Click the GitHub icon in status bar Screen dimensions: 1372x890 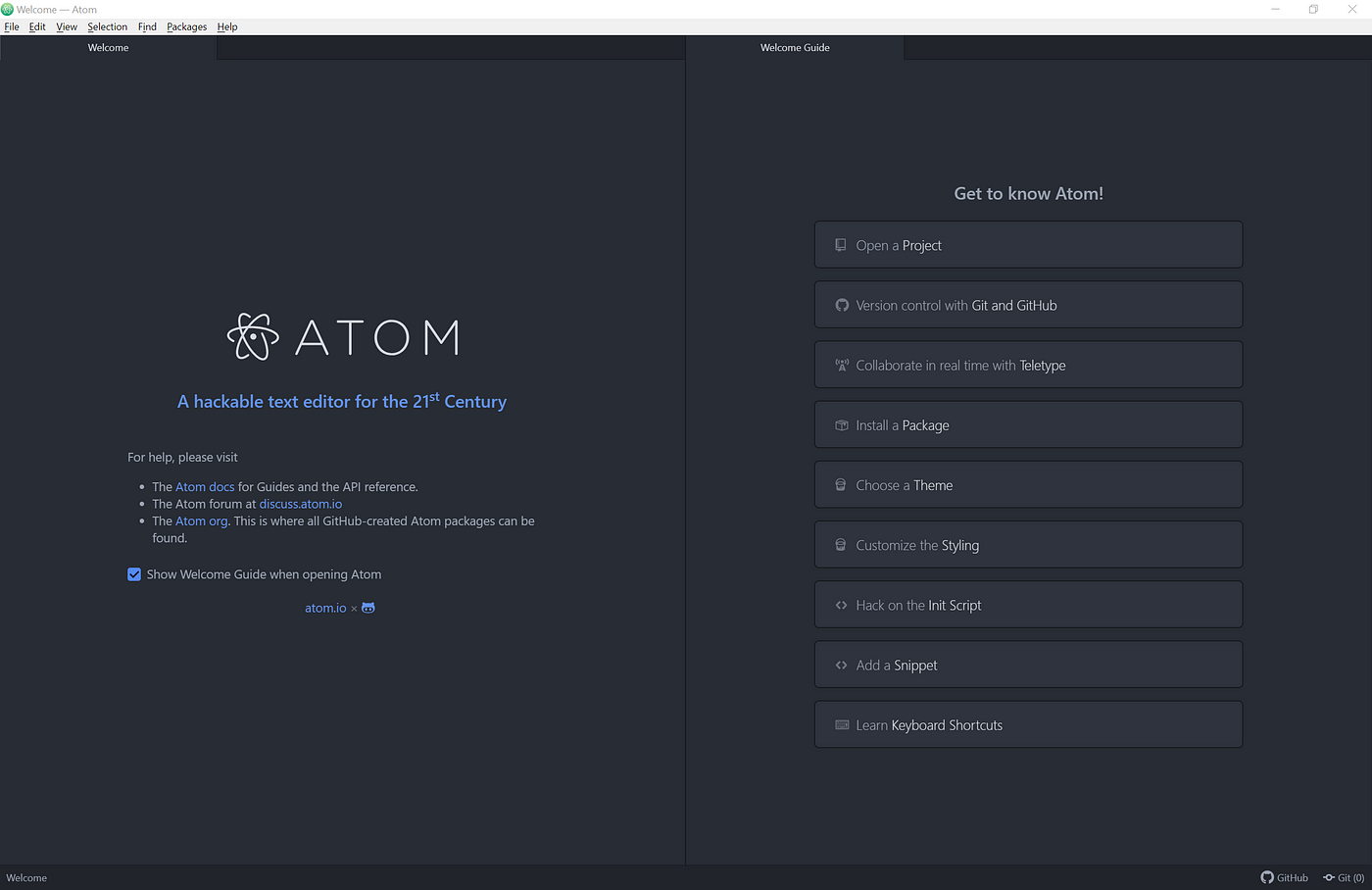1267,877
